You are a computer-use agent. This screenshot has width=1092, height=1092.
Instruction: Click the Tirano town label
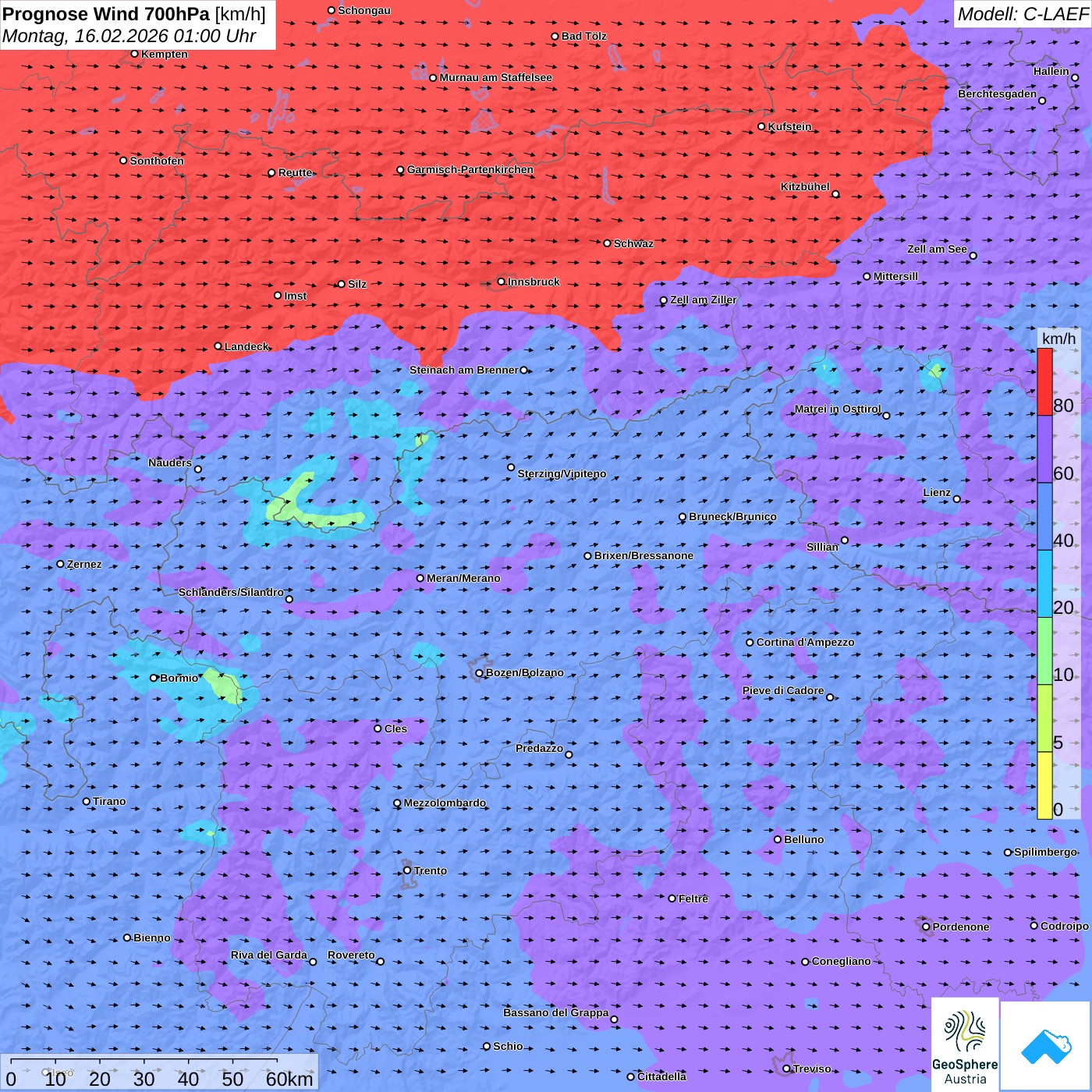tap(109, 801)
